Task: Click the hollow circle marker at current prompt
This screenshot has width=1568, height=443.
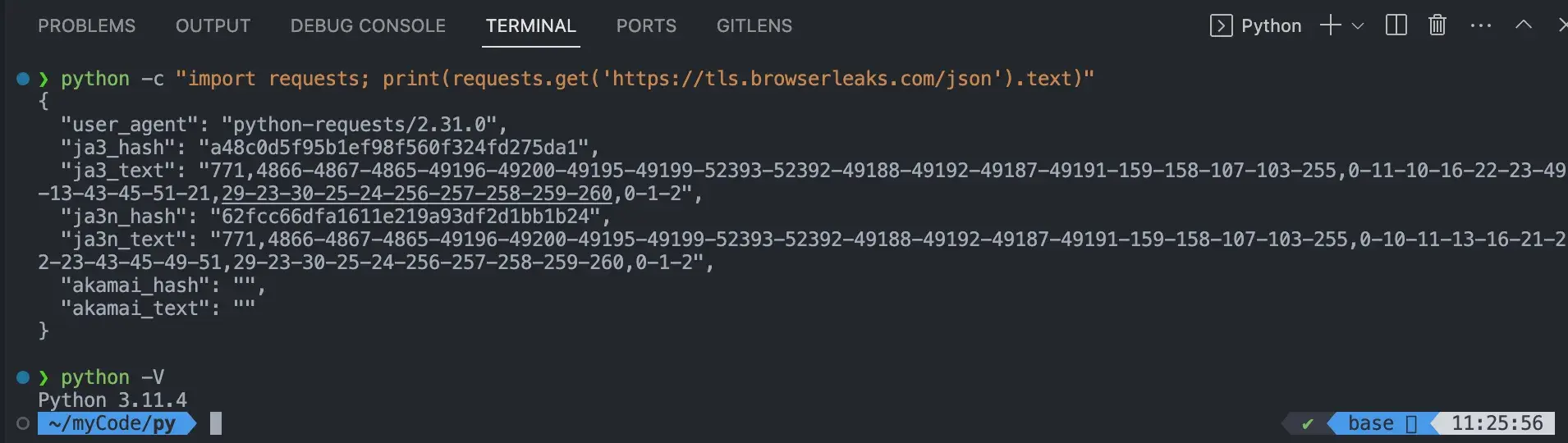Action: coord(23,423)
